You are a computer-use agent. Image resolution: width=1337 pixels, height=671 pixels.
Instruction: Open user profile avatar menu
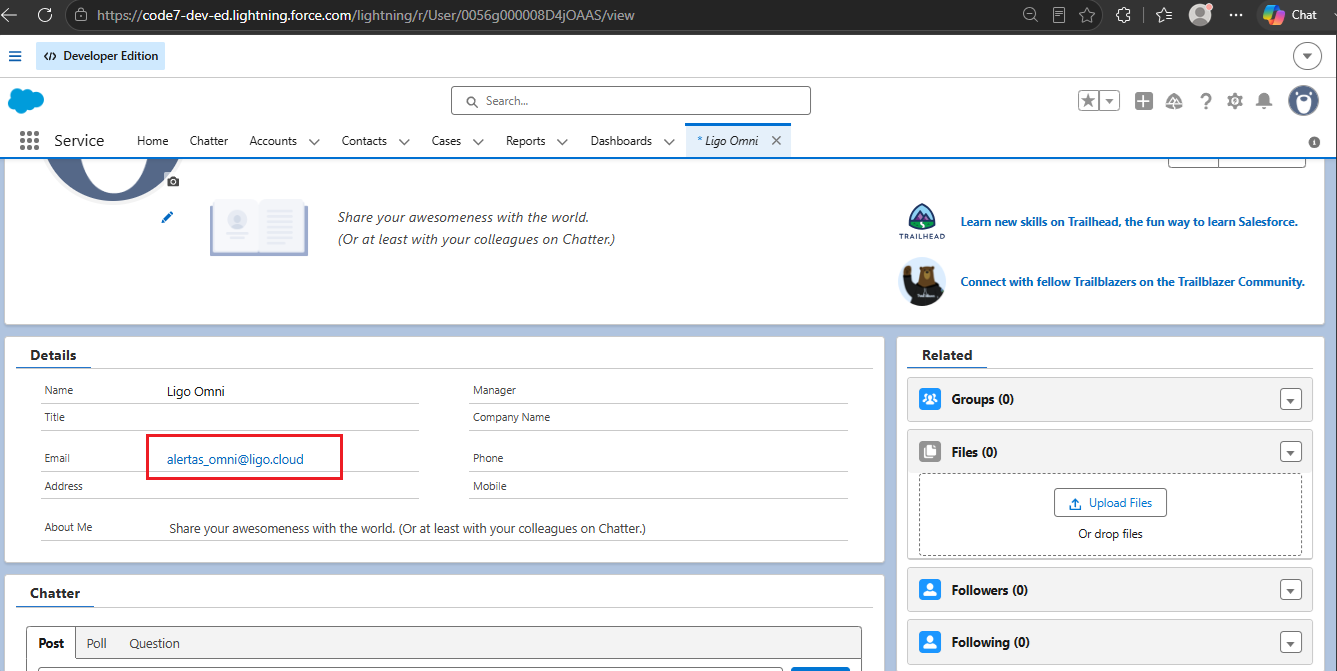pos(1303,100)
